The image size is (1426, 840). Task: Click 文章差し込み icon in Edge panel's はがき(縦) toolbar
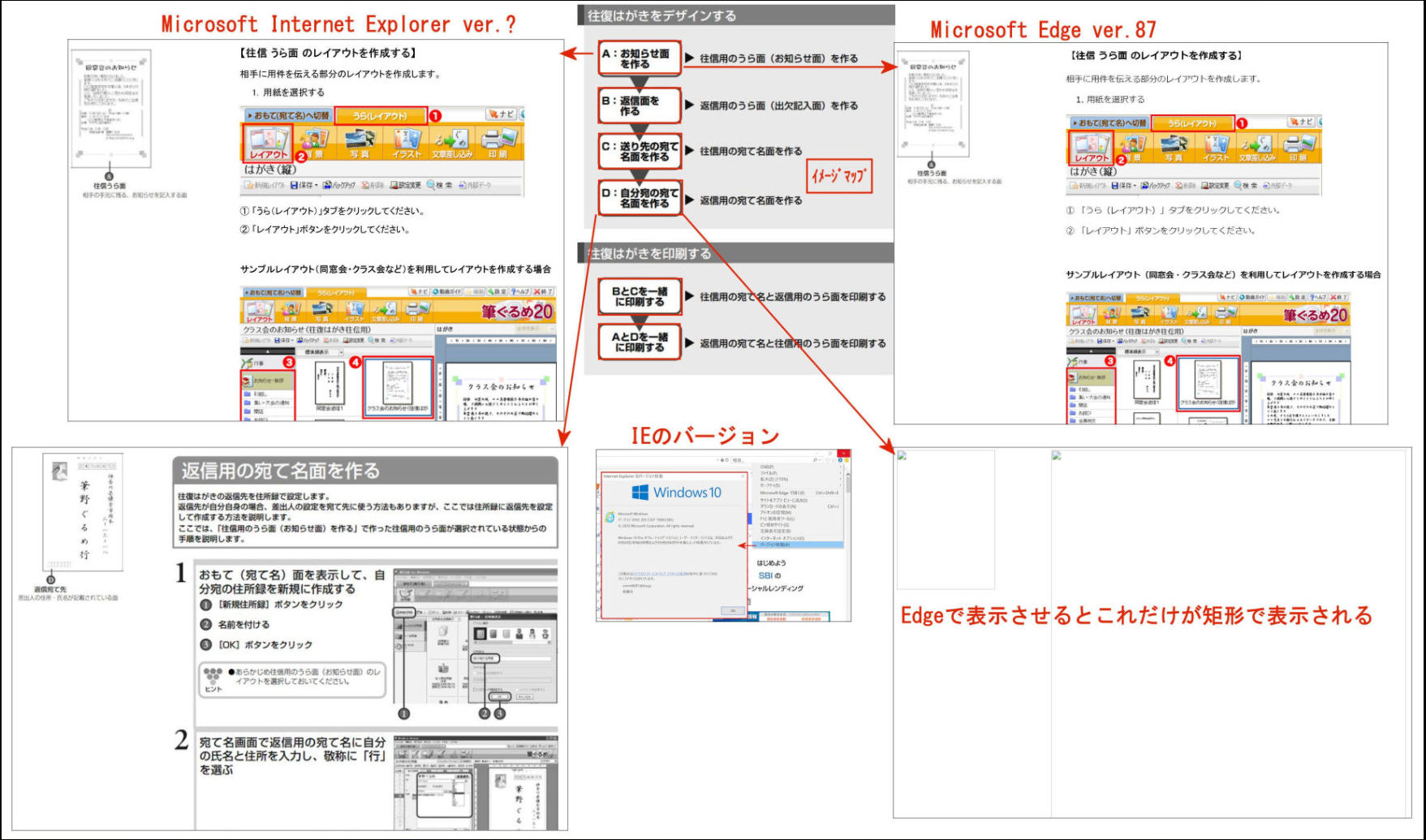pyautogui.click(x=1257, y=148)
